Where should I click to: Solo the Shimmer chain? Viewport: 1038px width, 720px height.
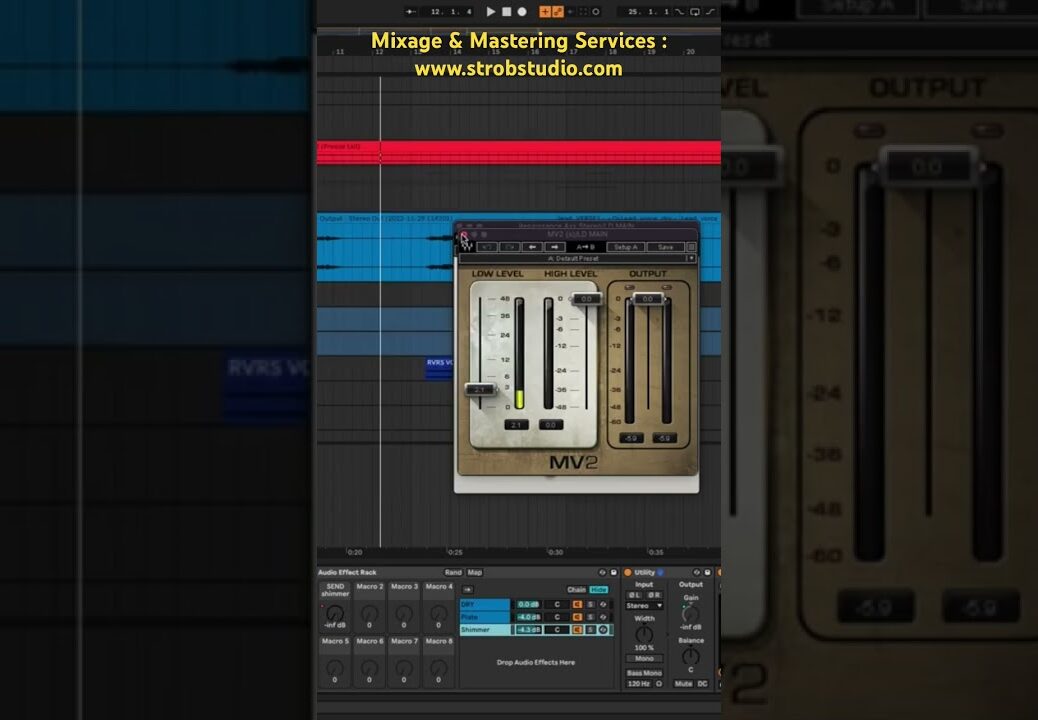pos(590,629)
